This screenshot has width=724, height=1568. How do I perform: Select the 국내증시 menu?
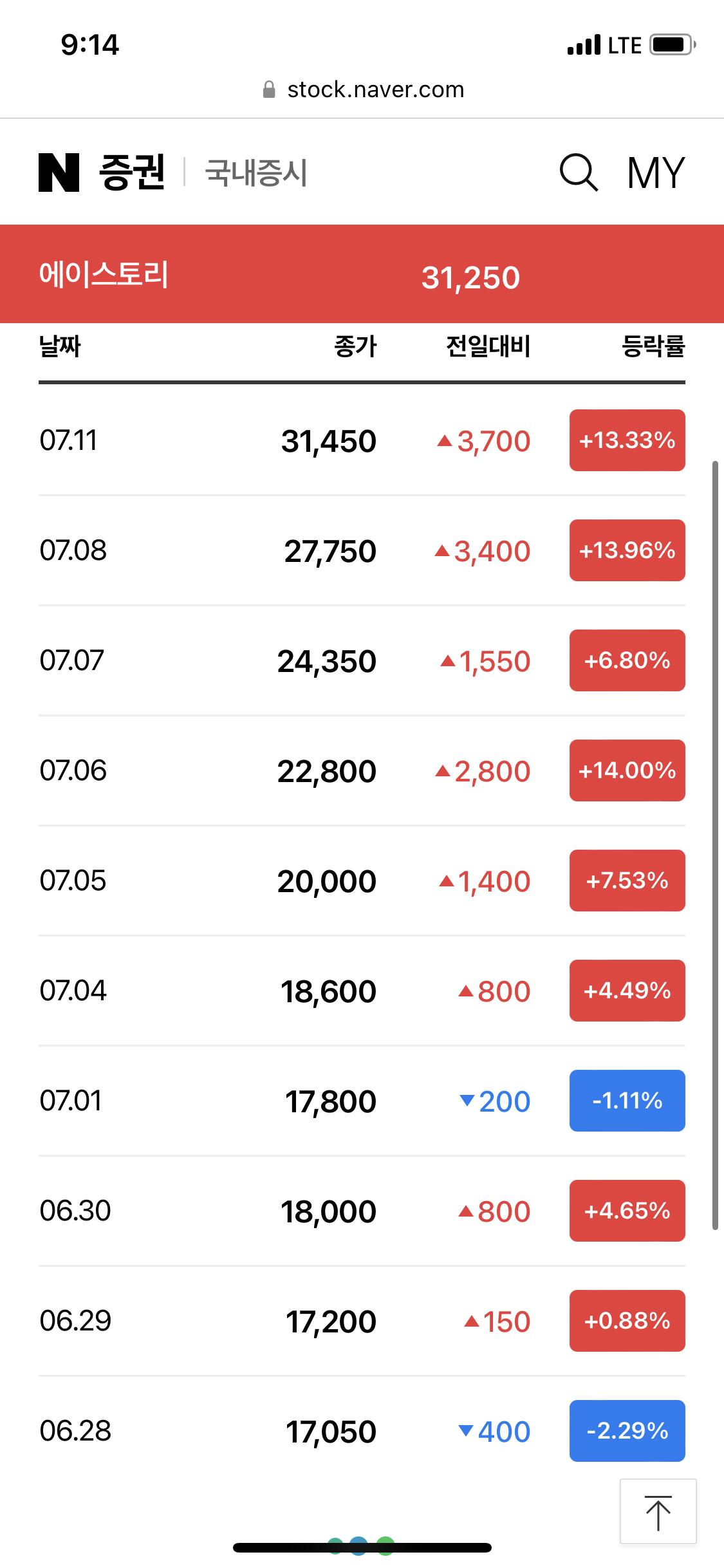(256, 173)
